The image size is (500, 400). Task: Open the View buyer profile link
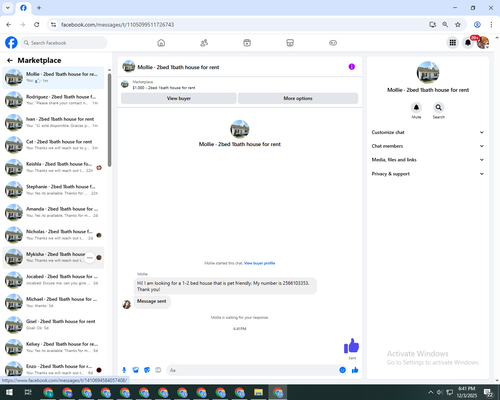pyautogui.click(x=260, y=263)
